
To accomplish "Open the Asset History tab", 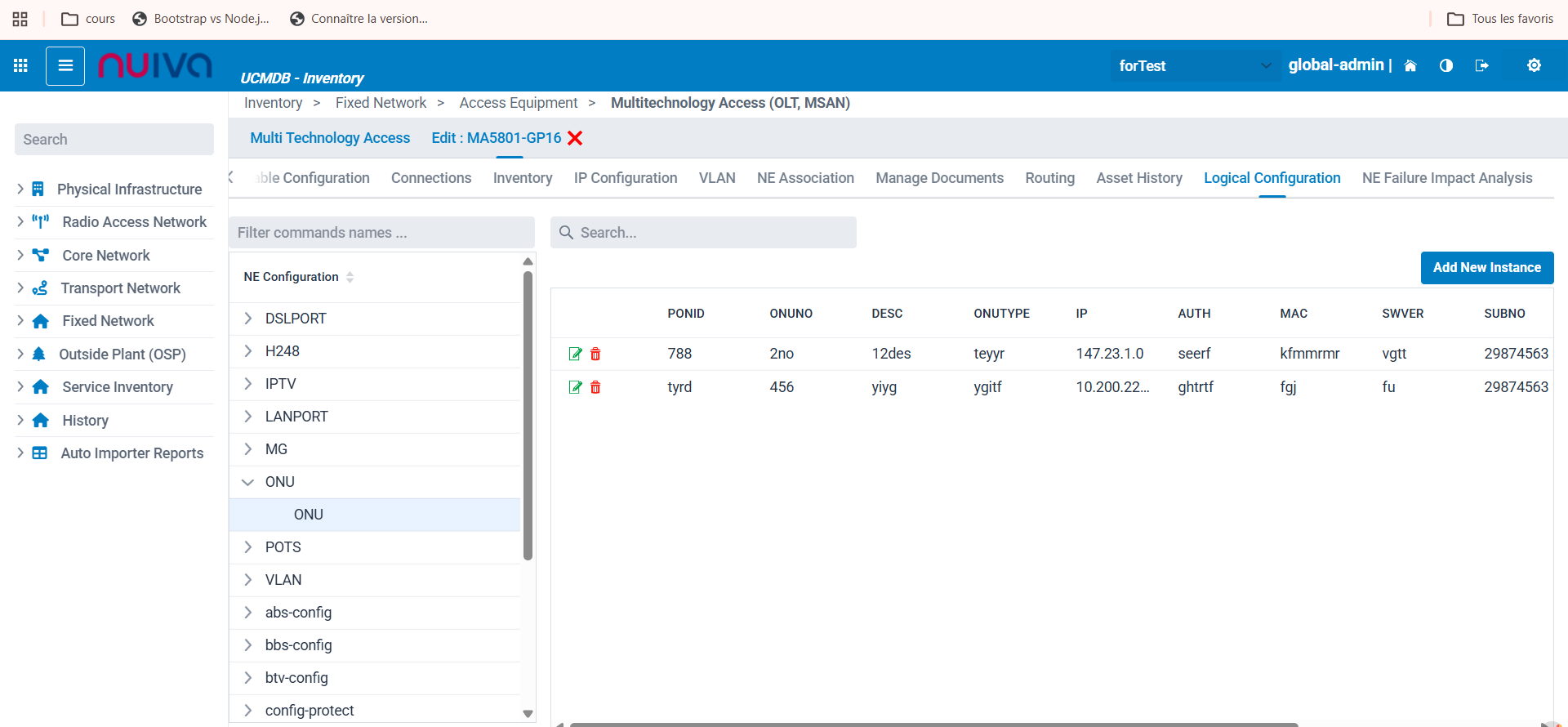I will point(1138,178).
